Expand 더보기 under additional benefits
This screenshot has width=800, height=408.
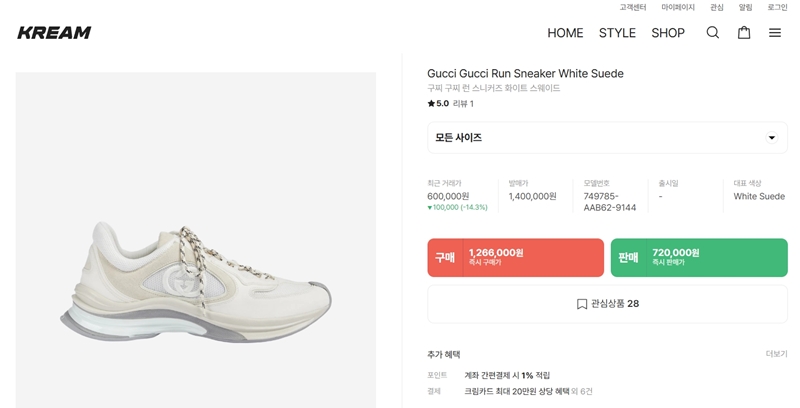(x=776, y=354)
